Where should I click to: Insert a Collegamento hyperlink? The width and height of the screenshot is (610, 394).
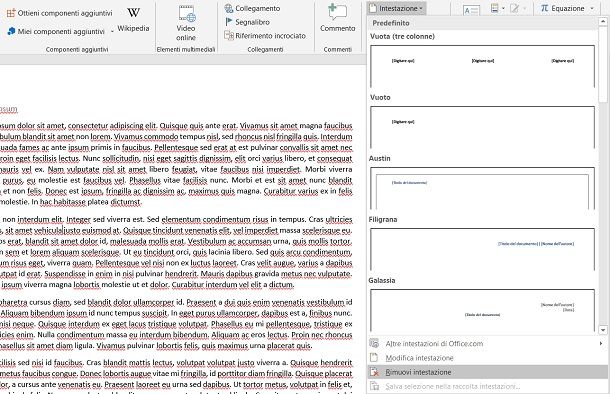click(252, 8)
